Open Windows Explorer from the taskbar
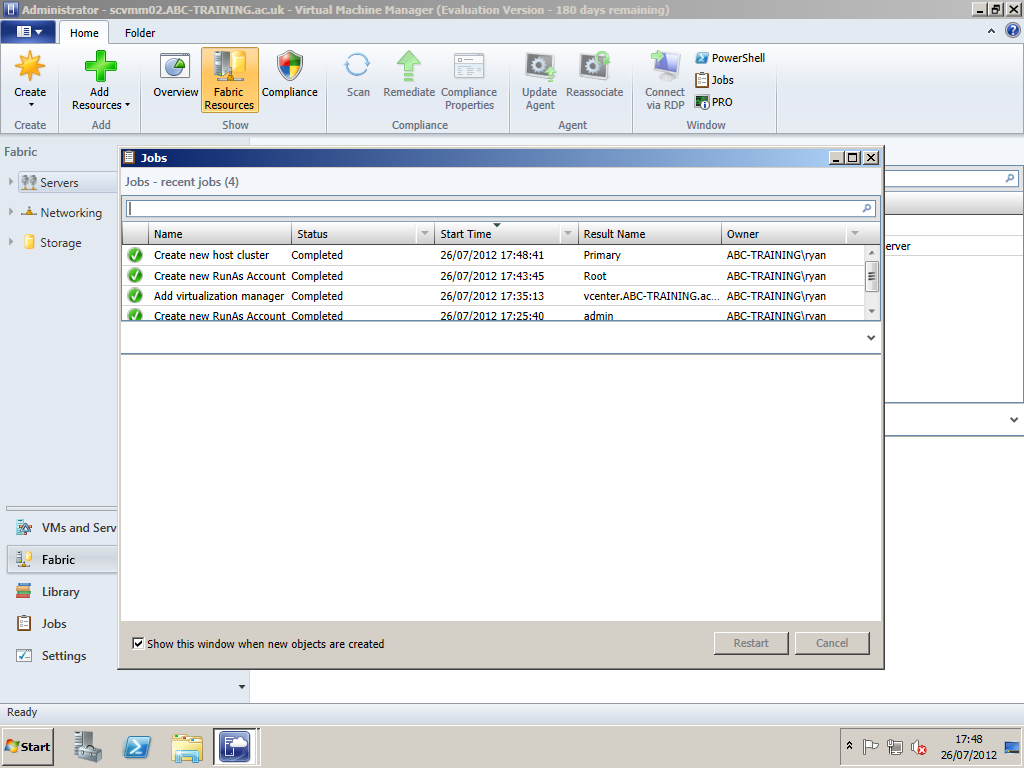The image size is (1024, 768). point(187,746)
